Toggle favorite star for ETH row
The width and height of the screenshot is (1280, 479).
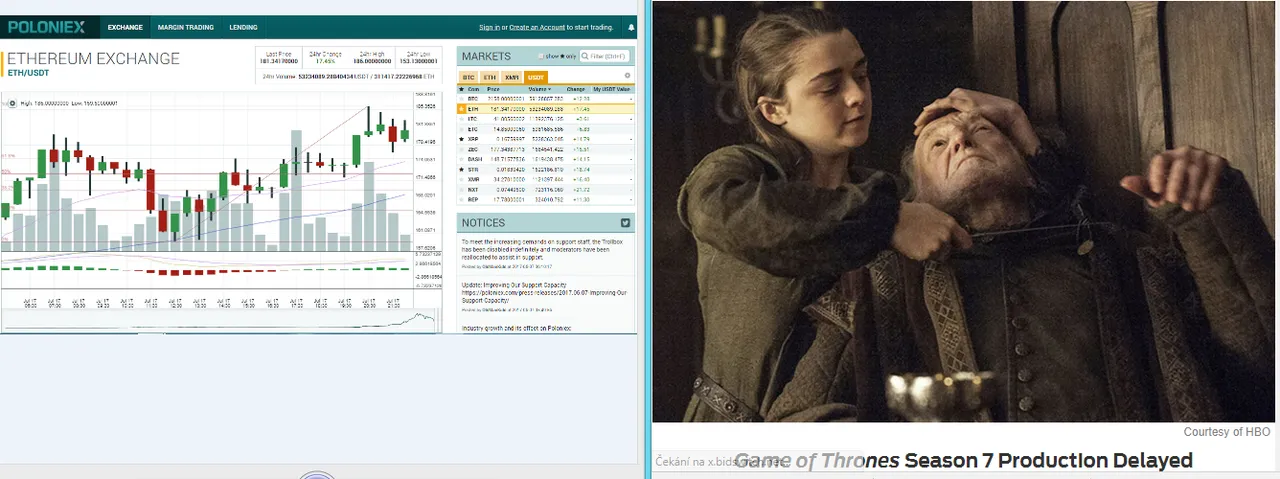click(x=461, y=109)
